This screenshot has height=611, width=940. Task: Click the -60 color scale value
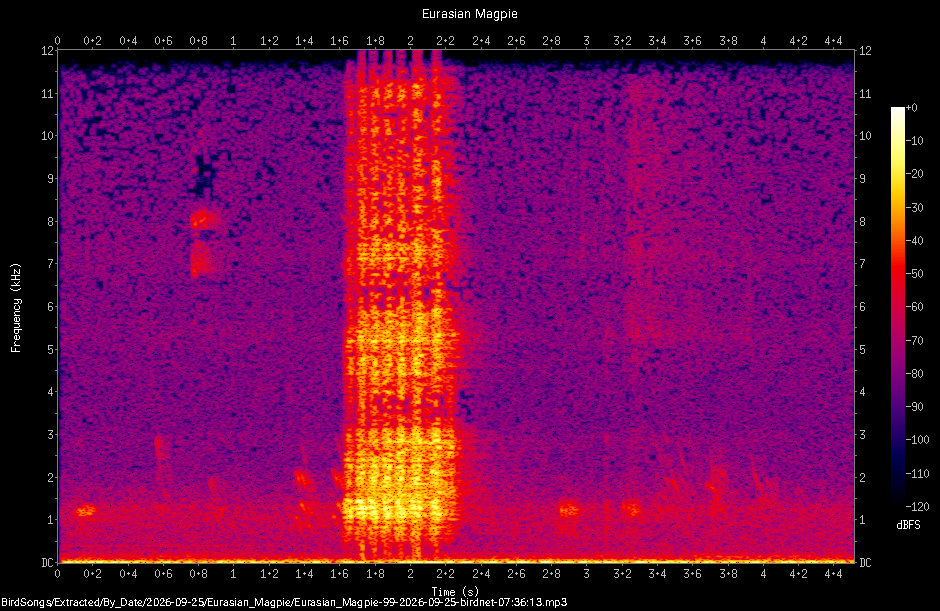tap(914, 307)
